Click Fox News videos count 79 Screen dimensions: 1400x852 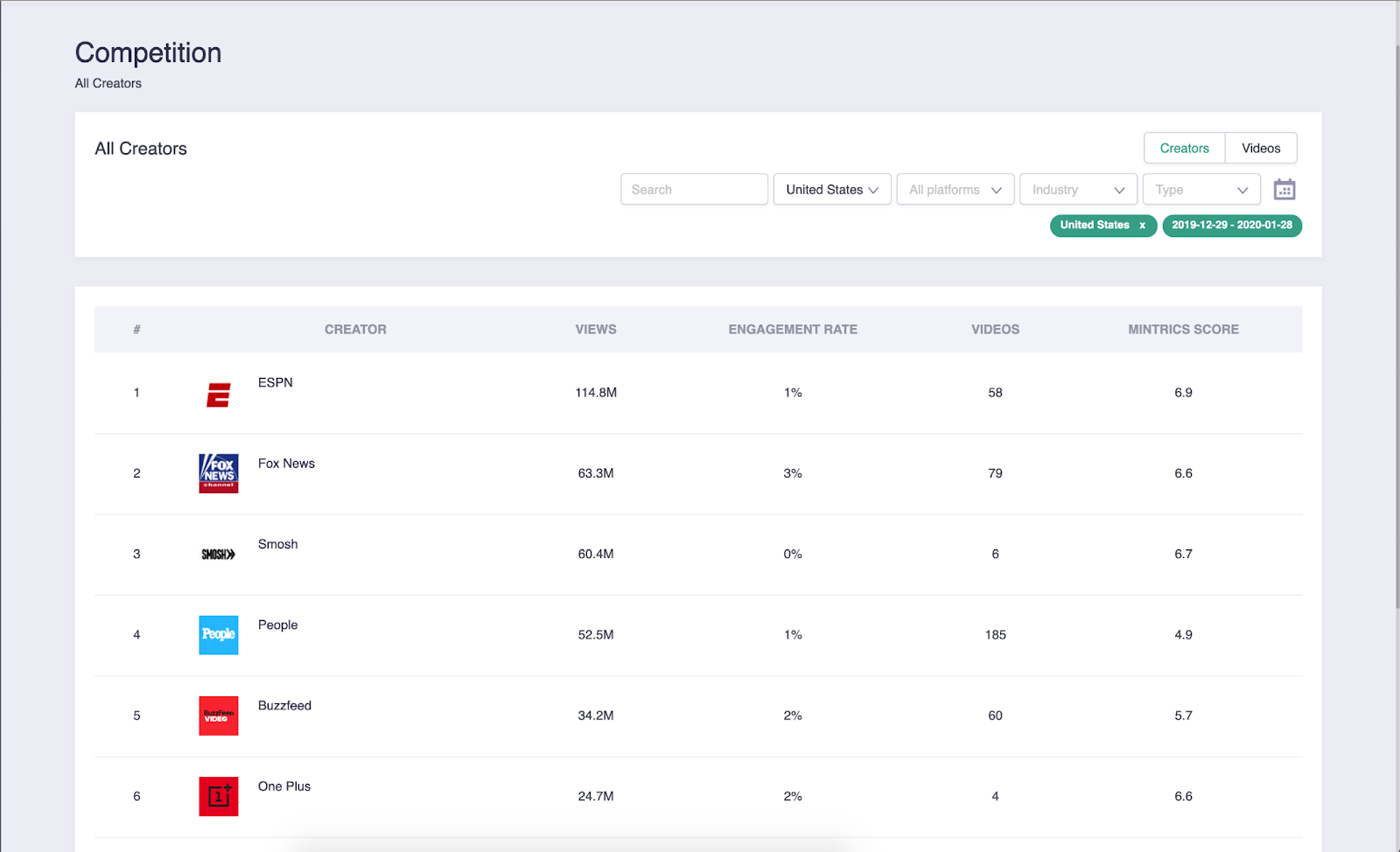coord(995,473)
